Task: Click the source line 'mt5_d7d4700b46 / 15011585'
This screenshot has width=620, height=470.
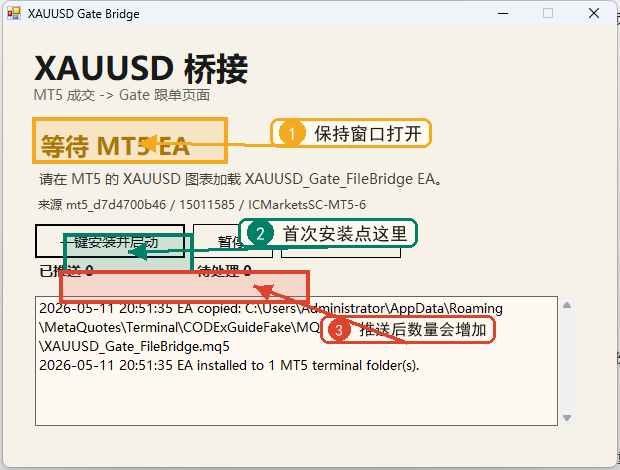Action: click(202, 205)
